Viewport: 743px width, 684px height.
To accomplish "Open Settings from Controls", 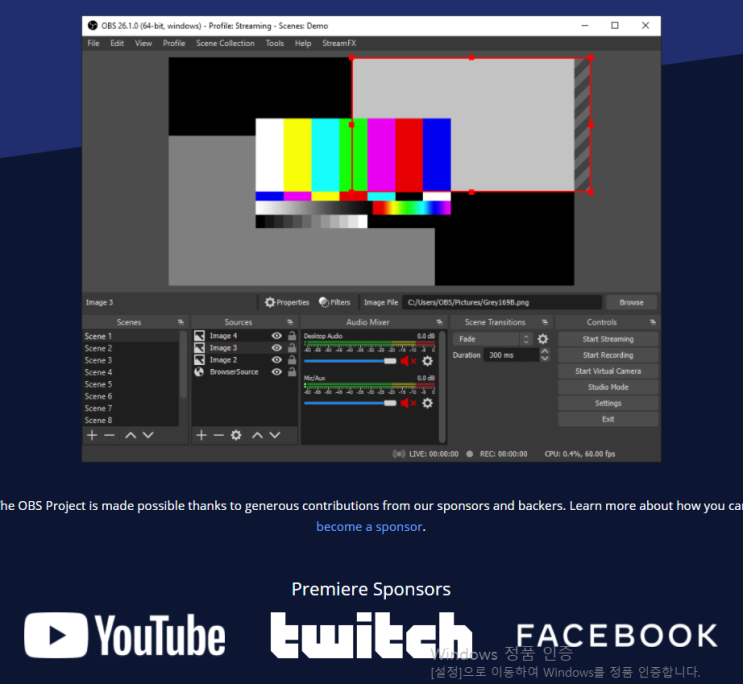I will [608, 403].
